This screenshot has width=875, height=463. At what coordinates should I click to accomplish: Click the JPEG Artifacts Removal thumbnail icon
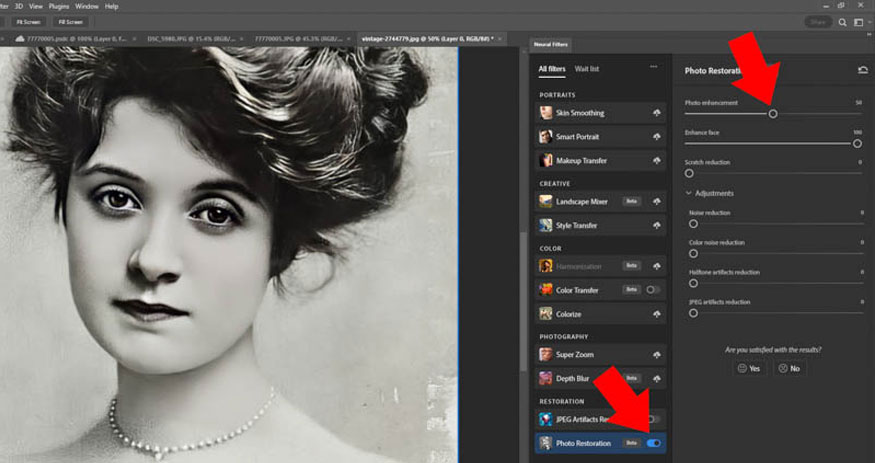coord(546,419)
